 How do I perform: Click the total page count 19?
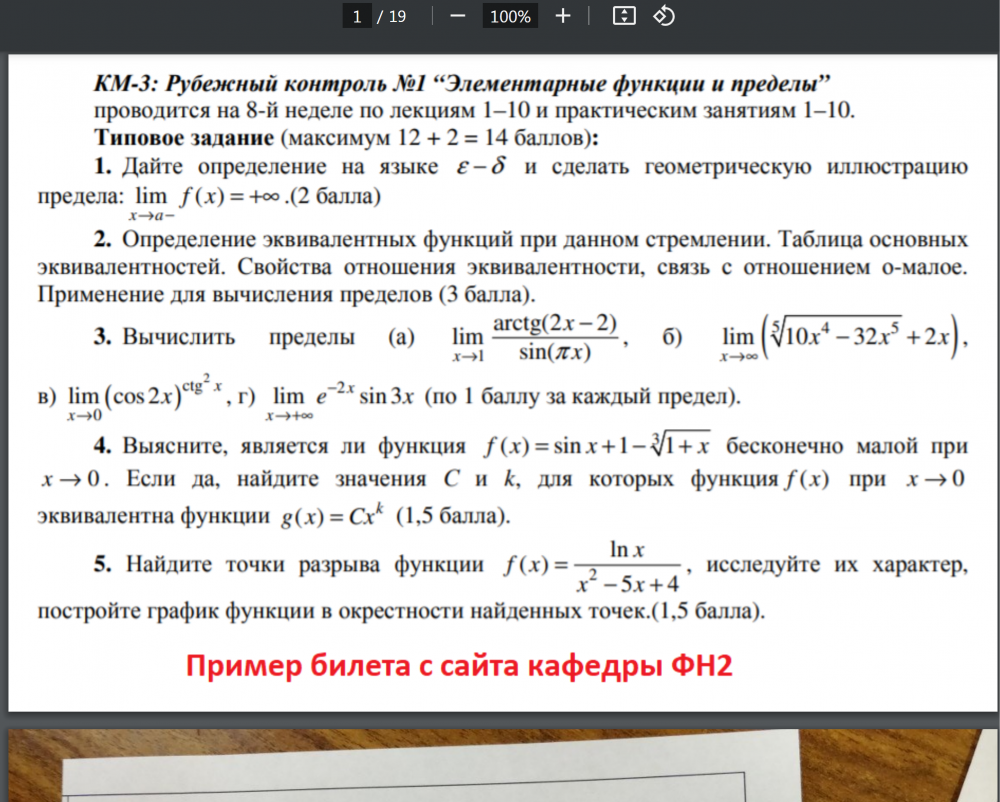coord(397,17)
